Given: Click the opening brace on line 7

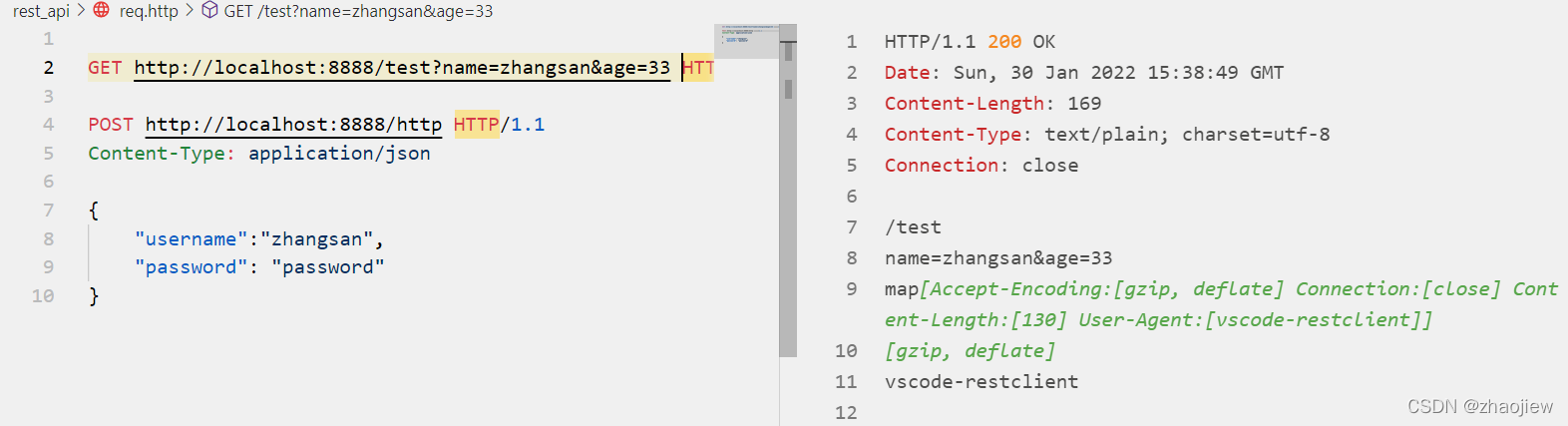Looking at the screenshot, I should click(x=94, y=211).
